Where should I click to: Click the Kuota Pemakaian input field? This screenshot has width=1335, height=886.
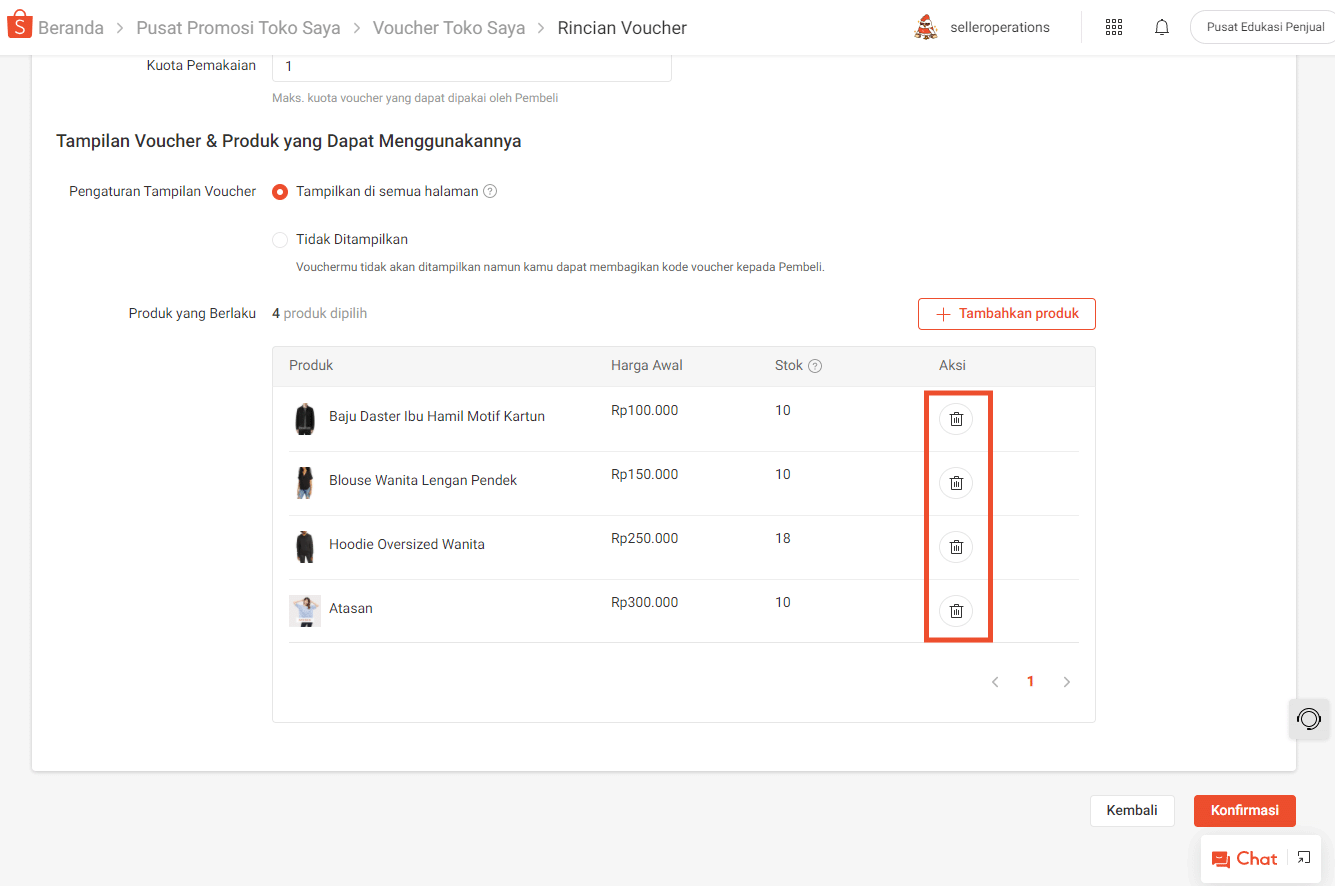pyautogui.click(x=471, y=67)
